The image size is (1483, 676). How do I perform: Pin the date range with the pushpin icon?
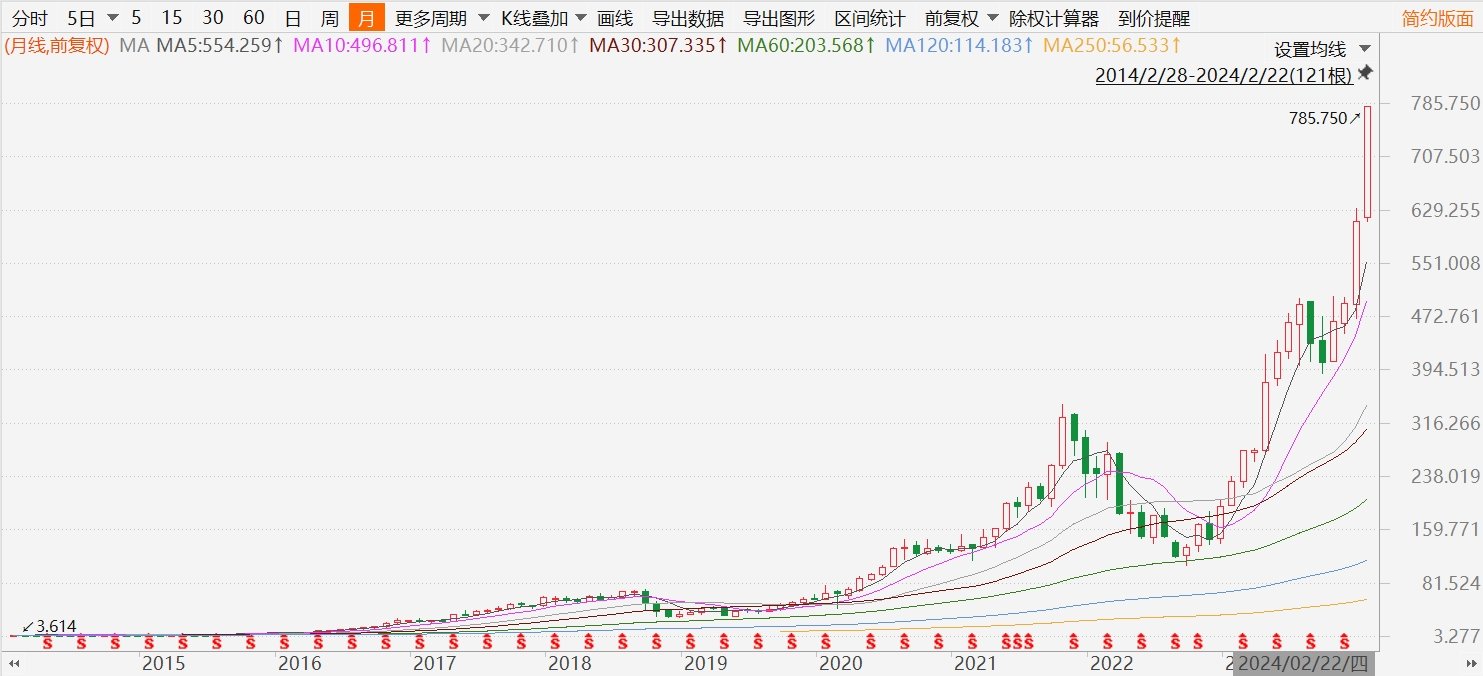[x=1365, y=74]
